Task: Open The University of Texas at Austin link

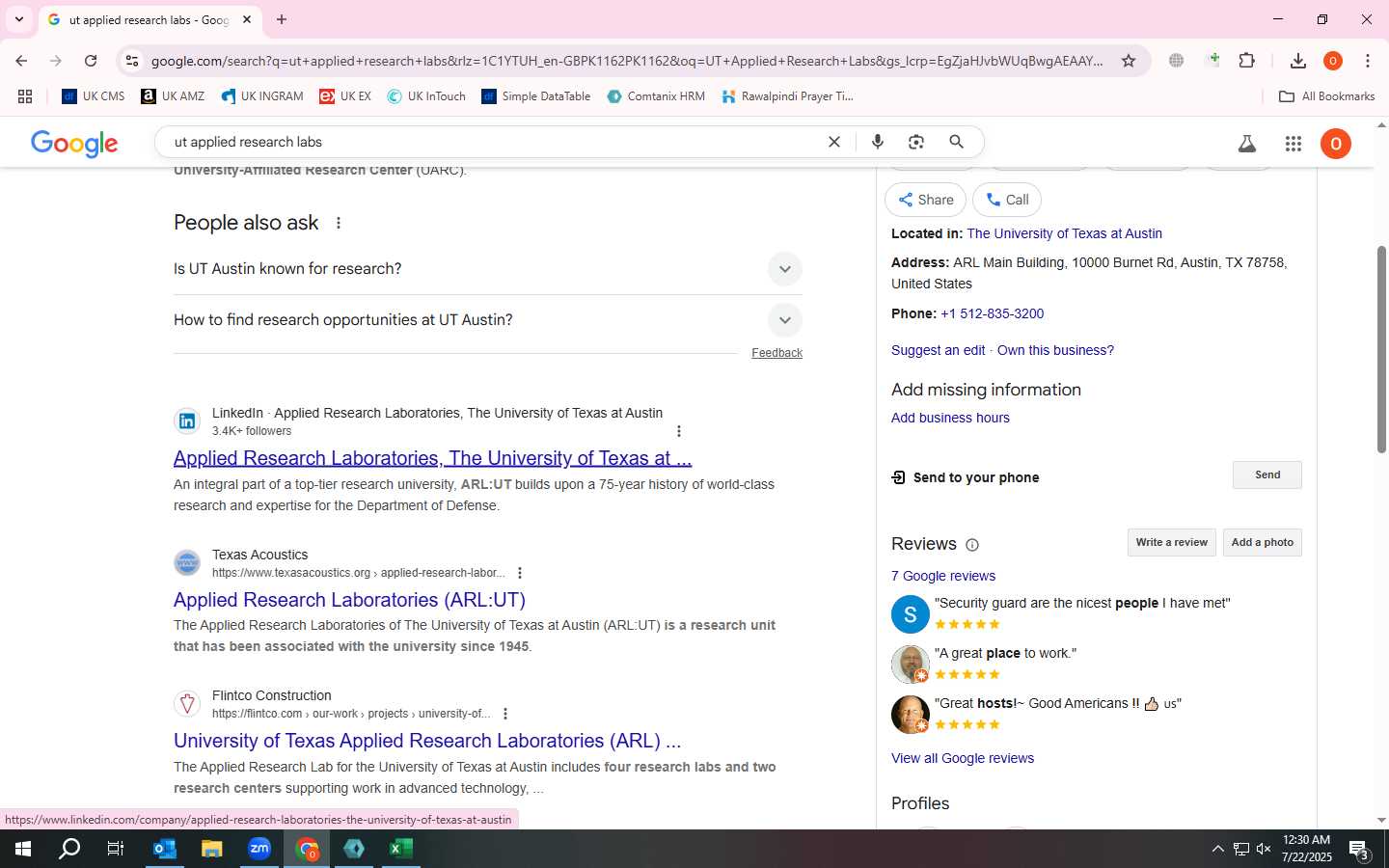Action: pos(1064,233)
